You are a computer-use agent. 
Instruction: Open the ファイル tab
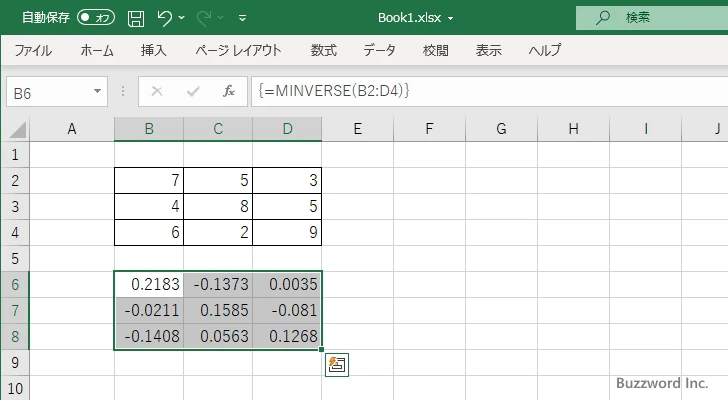(x=33, y=50)
